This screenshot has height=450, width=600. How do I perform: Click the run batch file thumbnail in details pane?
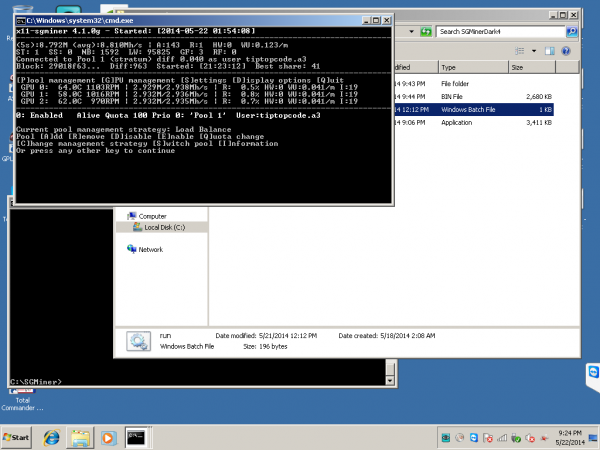click(138, 341)
